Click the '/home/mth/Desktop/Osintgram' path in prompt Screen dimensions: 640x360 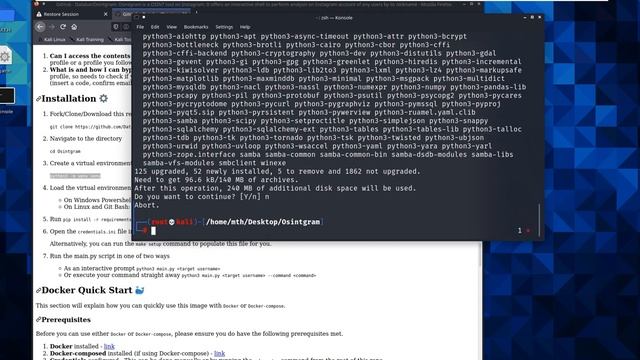pyautogui.click(x=263, y=222)
